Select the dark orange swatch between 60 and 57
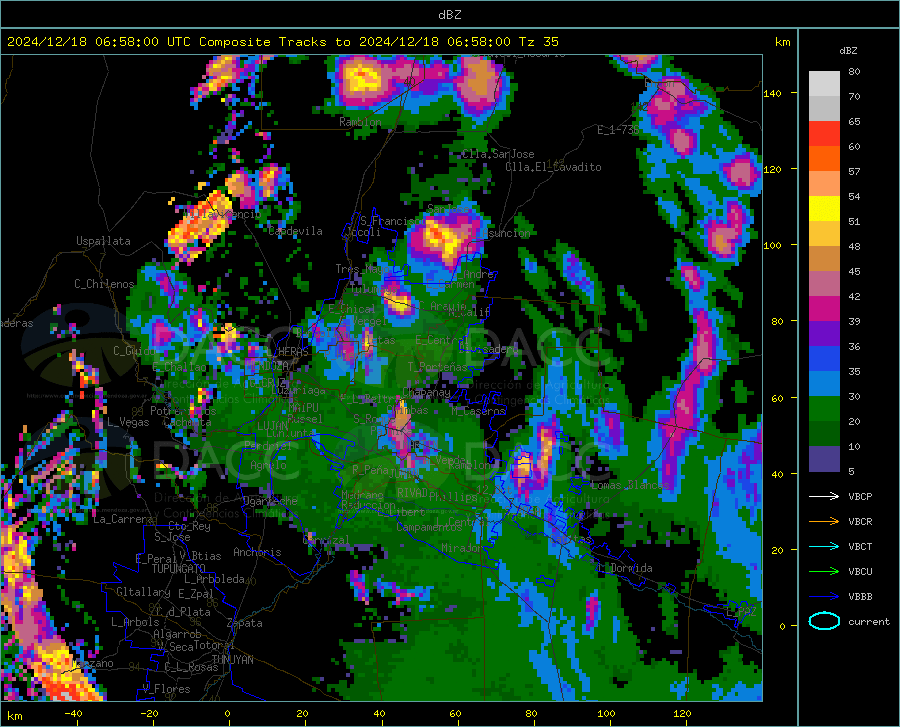900x727 pixels. [824, 159]
